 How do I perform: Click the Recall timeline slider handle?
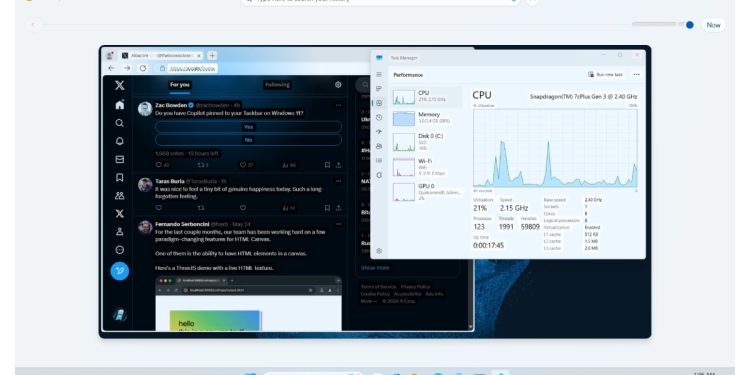(x=689, y=25)
